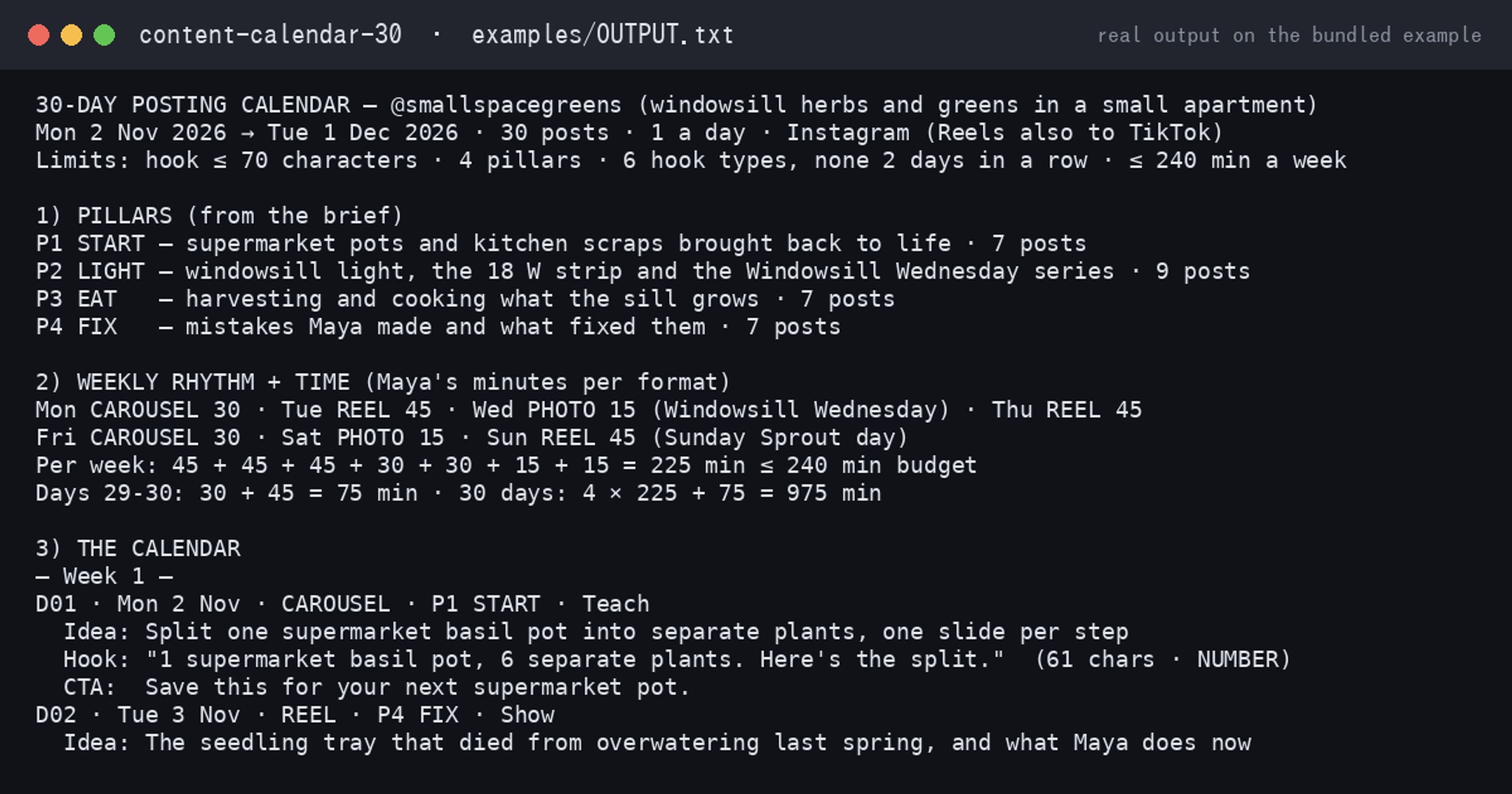Image resolution: width=1512 pixels, height=794 pixels.
Task: Click the D01 Mon 2 Nov entry header
Action: 343,604
